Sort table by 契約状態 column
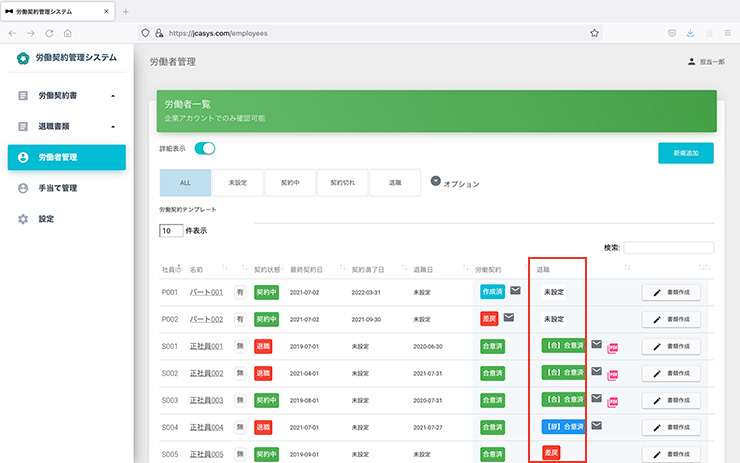The height and width of the screenshot is (463, 740). click(268, 269)
